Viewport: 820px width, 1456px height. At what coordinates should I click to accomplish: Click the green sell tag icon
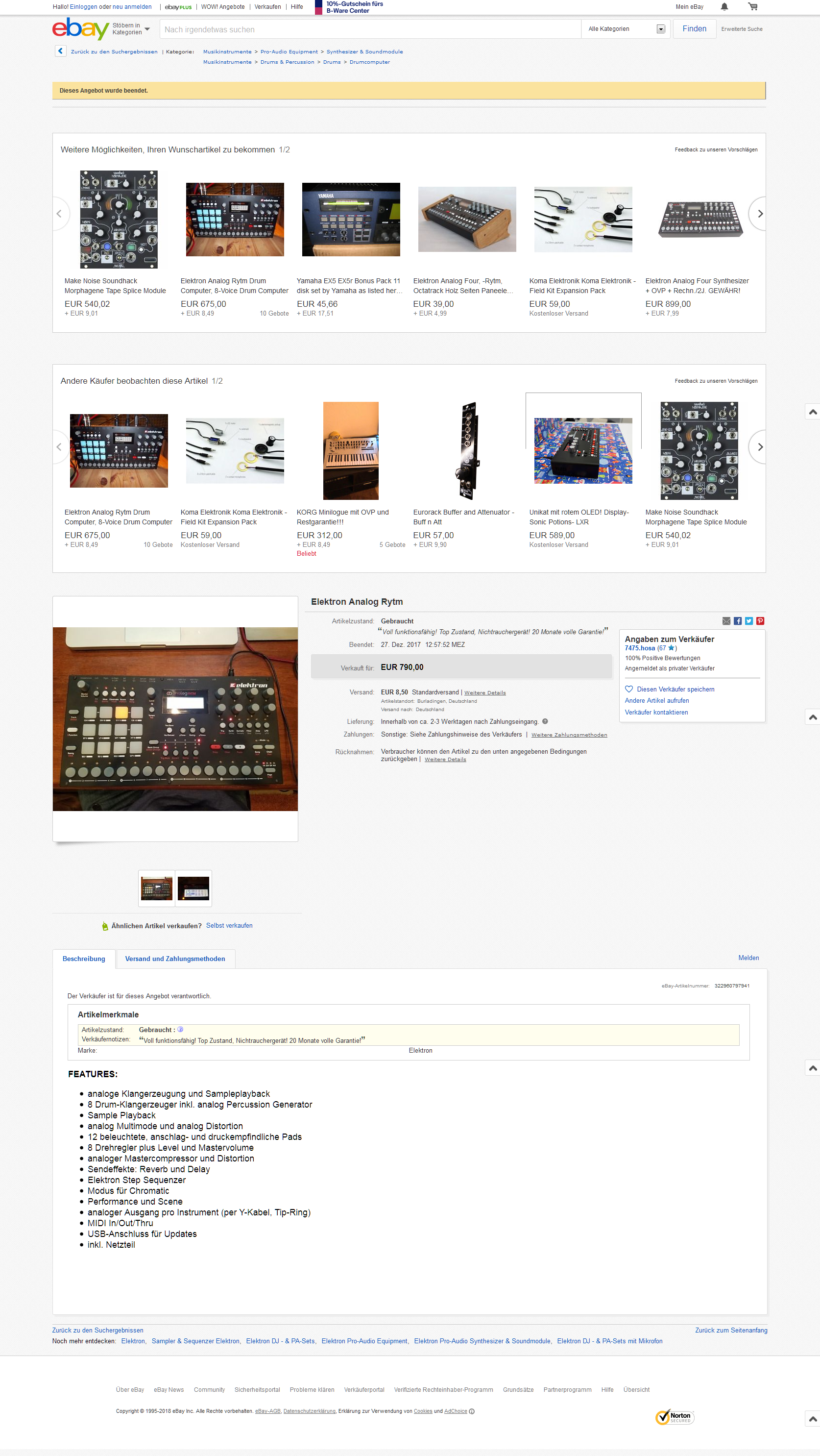tap(104, 926)
